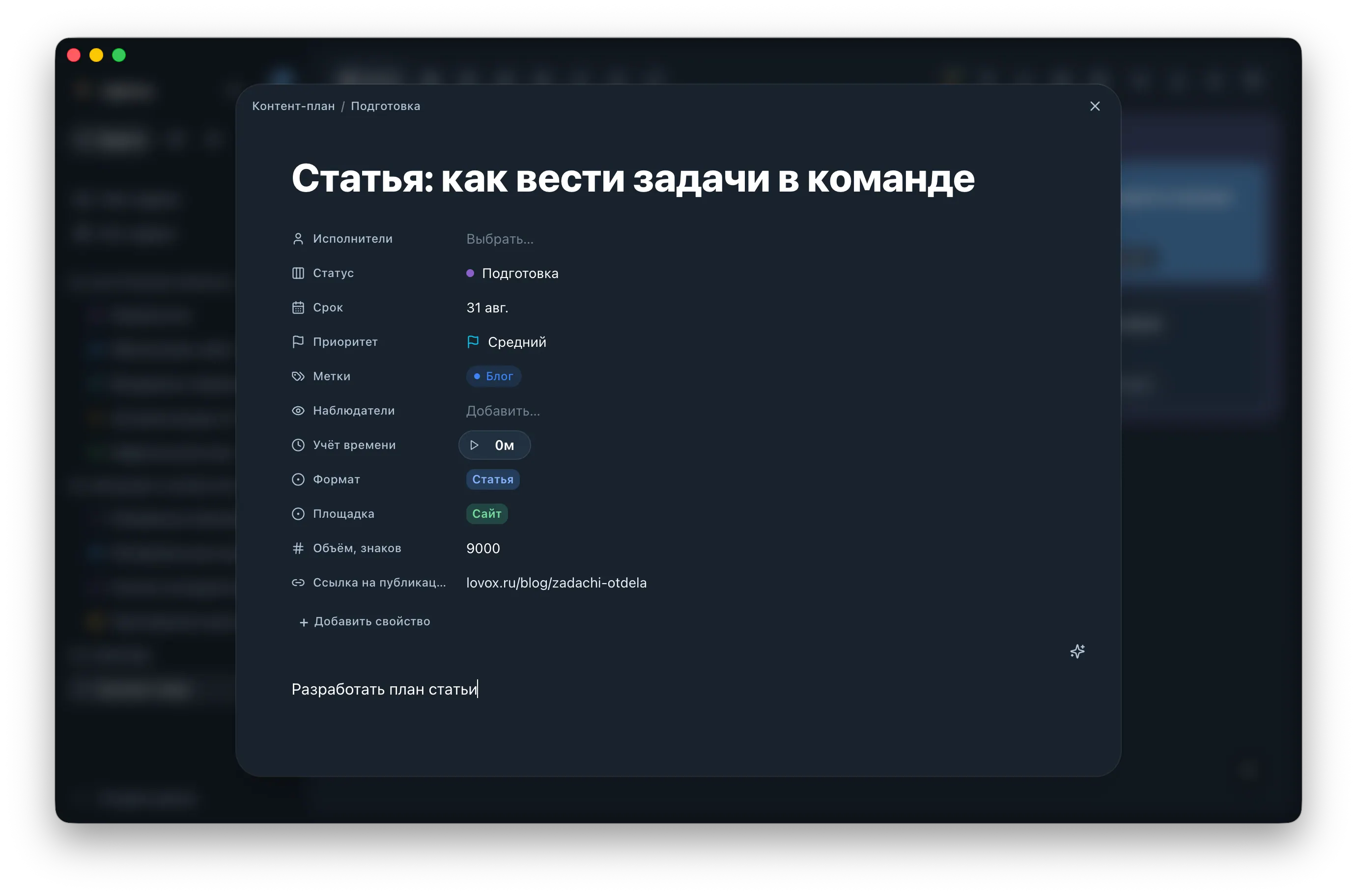Click the gray flag icon beside Приоритет
This screenshot has height=896, width=1357.
pos(298,342)
